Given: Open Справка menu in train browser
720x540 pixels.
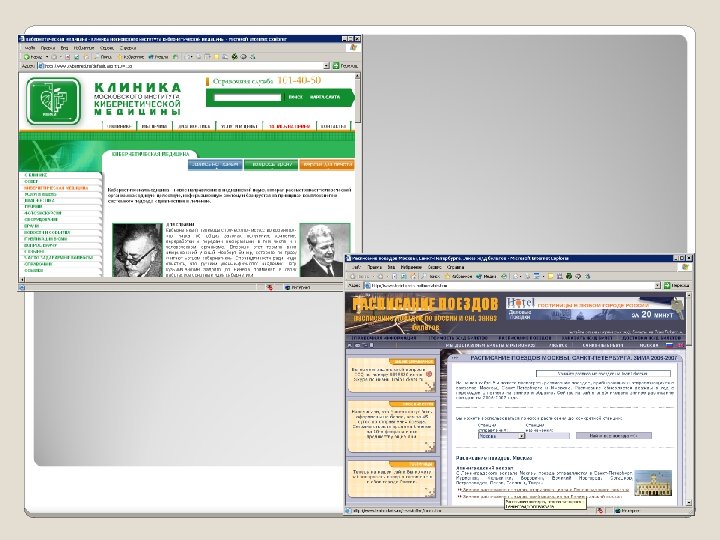Looking at the screenshot, I should tap(455, 267).
